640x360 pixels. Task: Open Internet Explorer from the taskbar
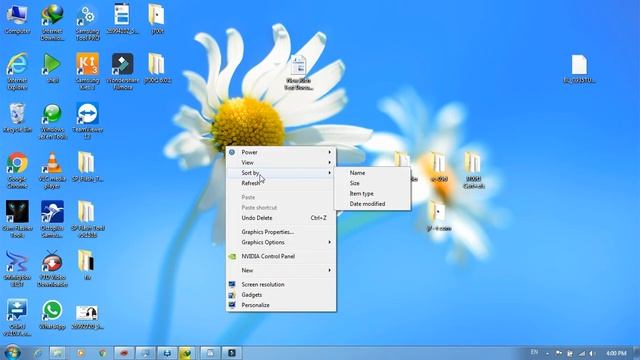pyautogui.click(x=38, y=353)
